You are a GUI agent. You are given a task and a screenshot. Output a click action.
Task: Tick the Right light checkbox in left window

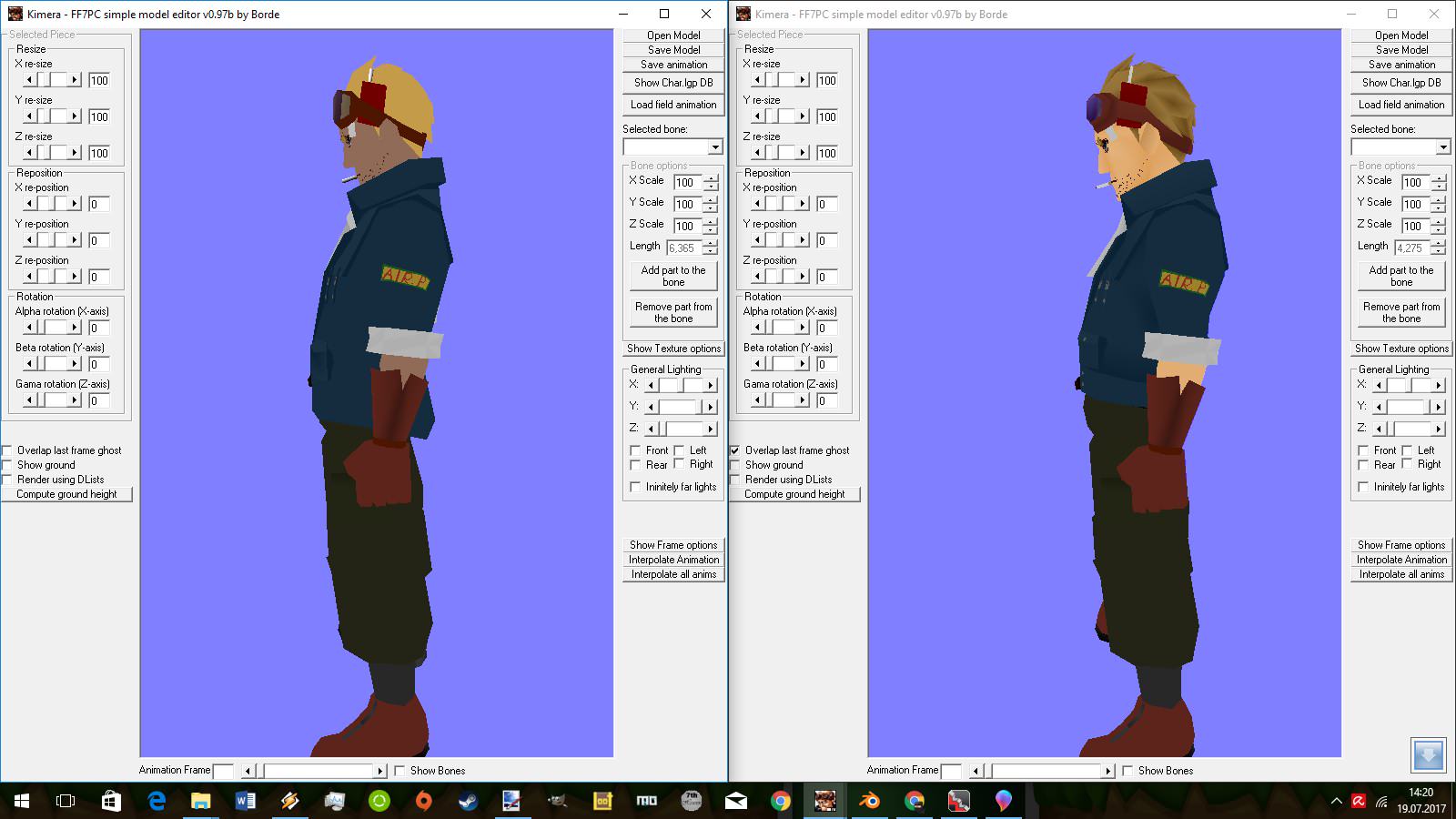679,465
